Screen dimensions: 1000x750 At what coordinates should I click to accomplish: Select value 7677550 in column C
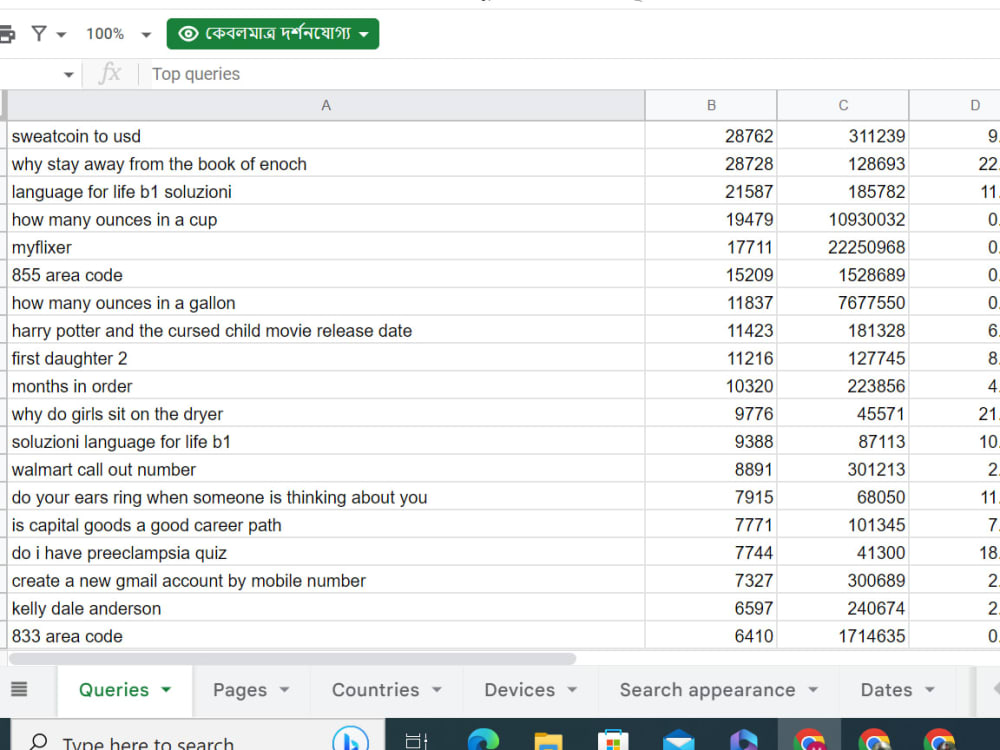[x=843, y=302]
